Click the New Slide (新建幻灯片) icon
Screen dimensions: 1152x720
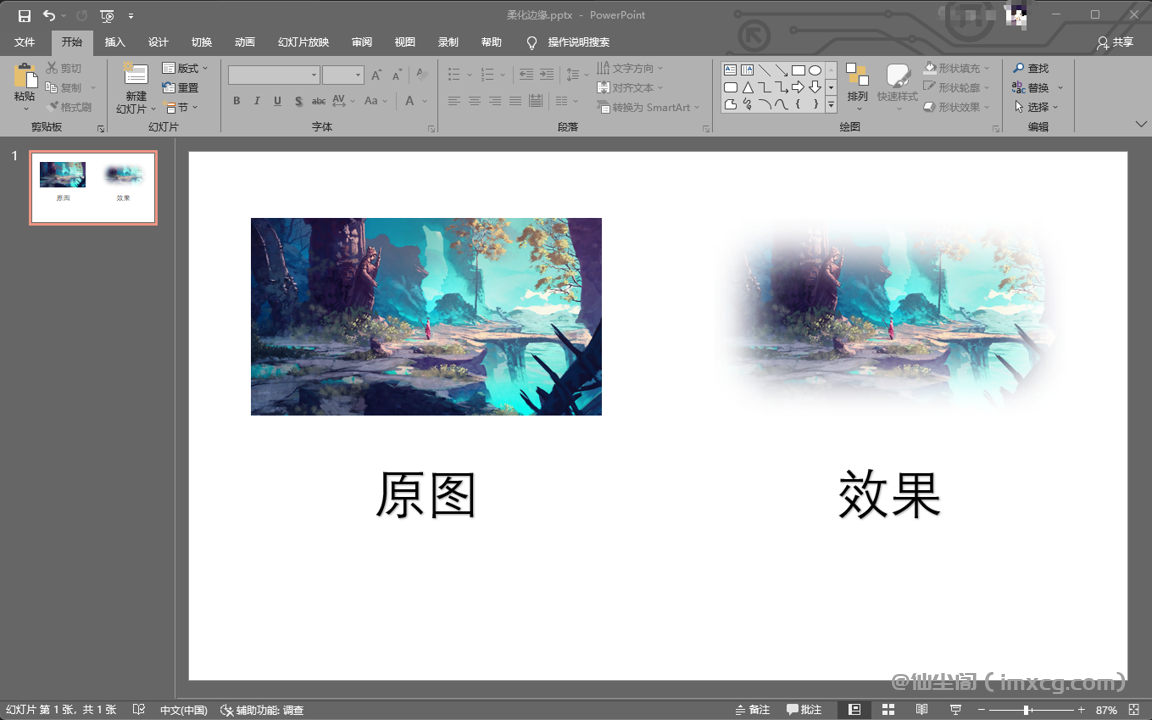[136, 75]
